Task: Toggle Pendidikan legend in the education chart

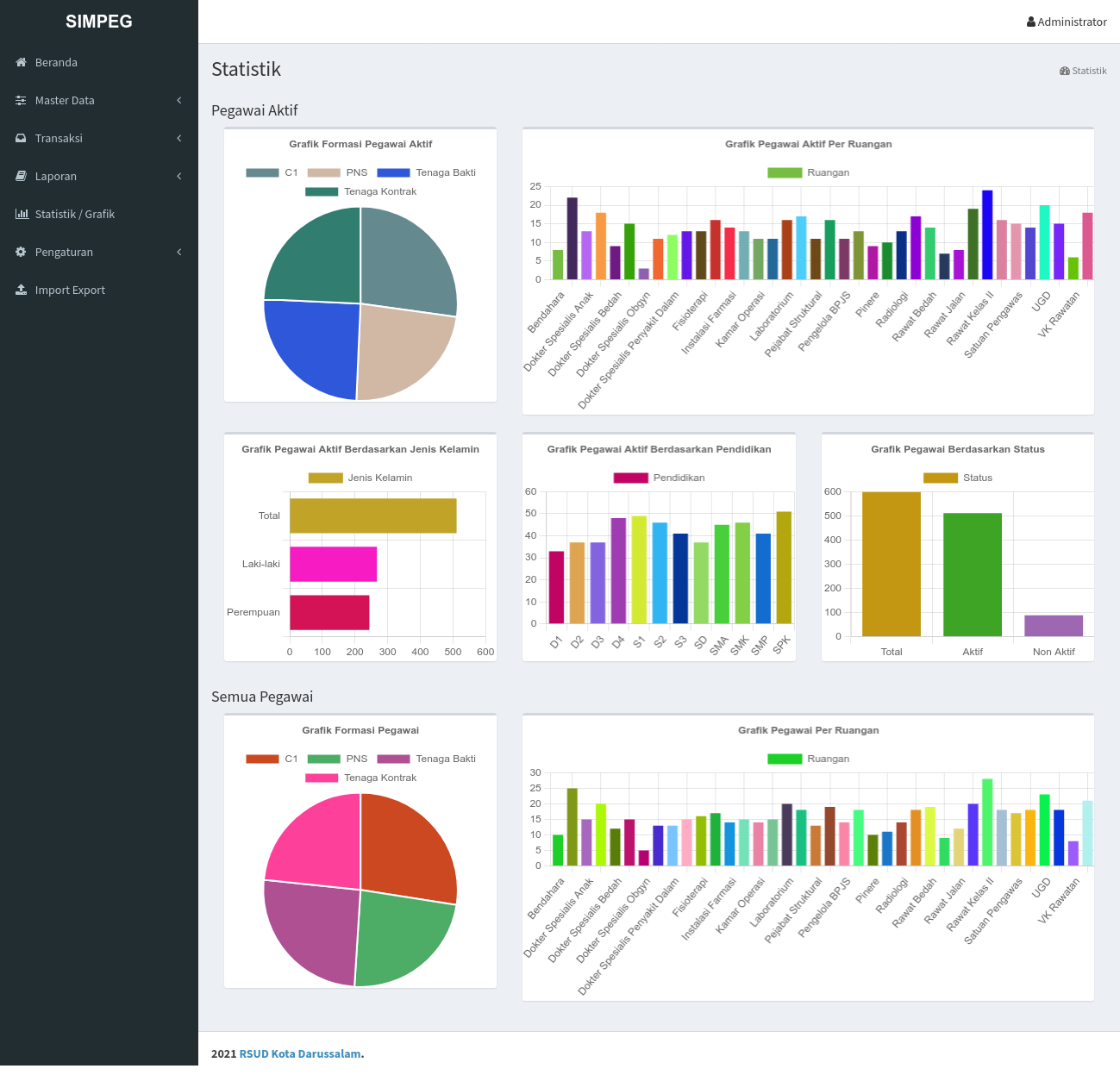Action: (659, 478)
